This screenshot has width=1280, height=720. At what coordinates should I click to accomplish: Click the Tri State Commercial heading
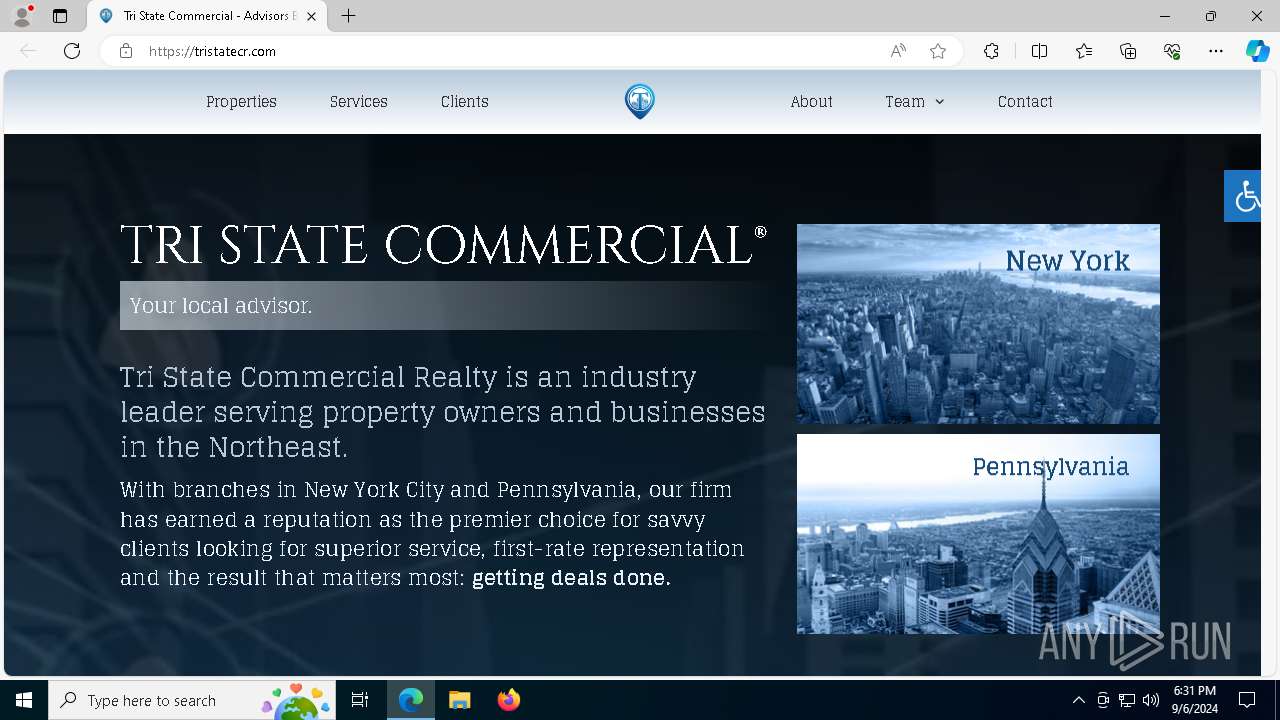point(443,245)
